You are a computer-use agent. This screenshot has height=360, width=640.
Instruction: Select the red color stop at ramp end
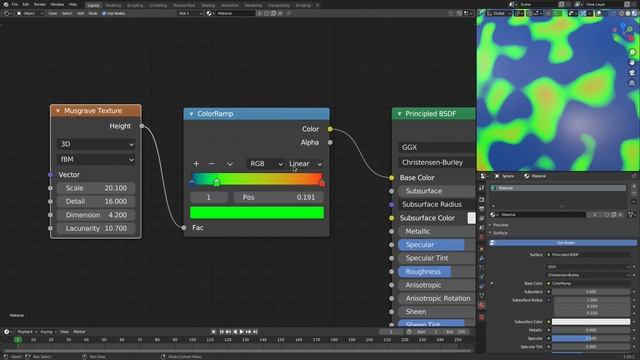point(322,182)
